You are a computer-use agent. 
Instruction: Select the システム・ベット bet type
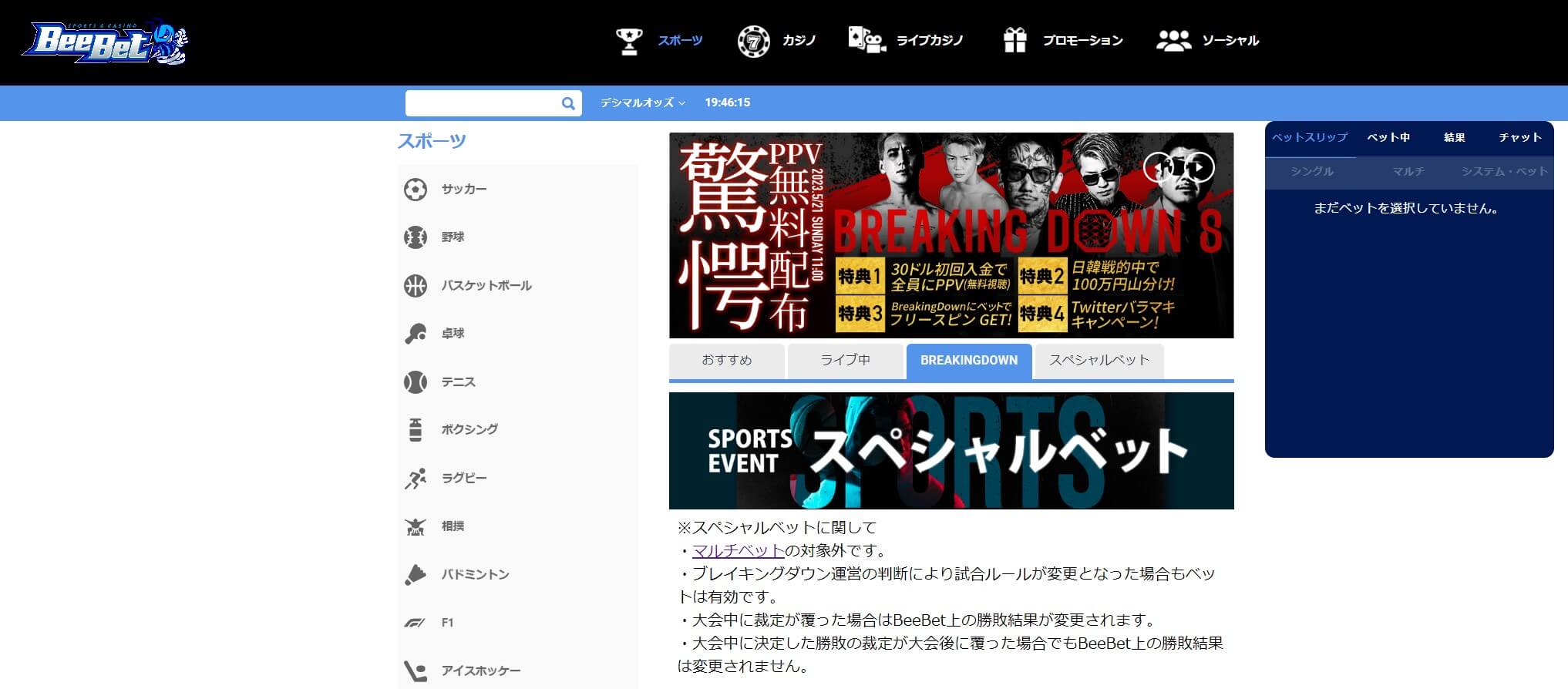[x=1505, y=172]
